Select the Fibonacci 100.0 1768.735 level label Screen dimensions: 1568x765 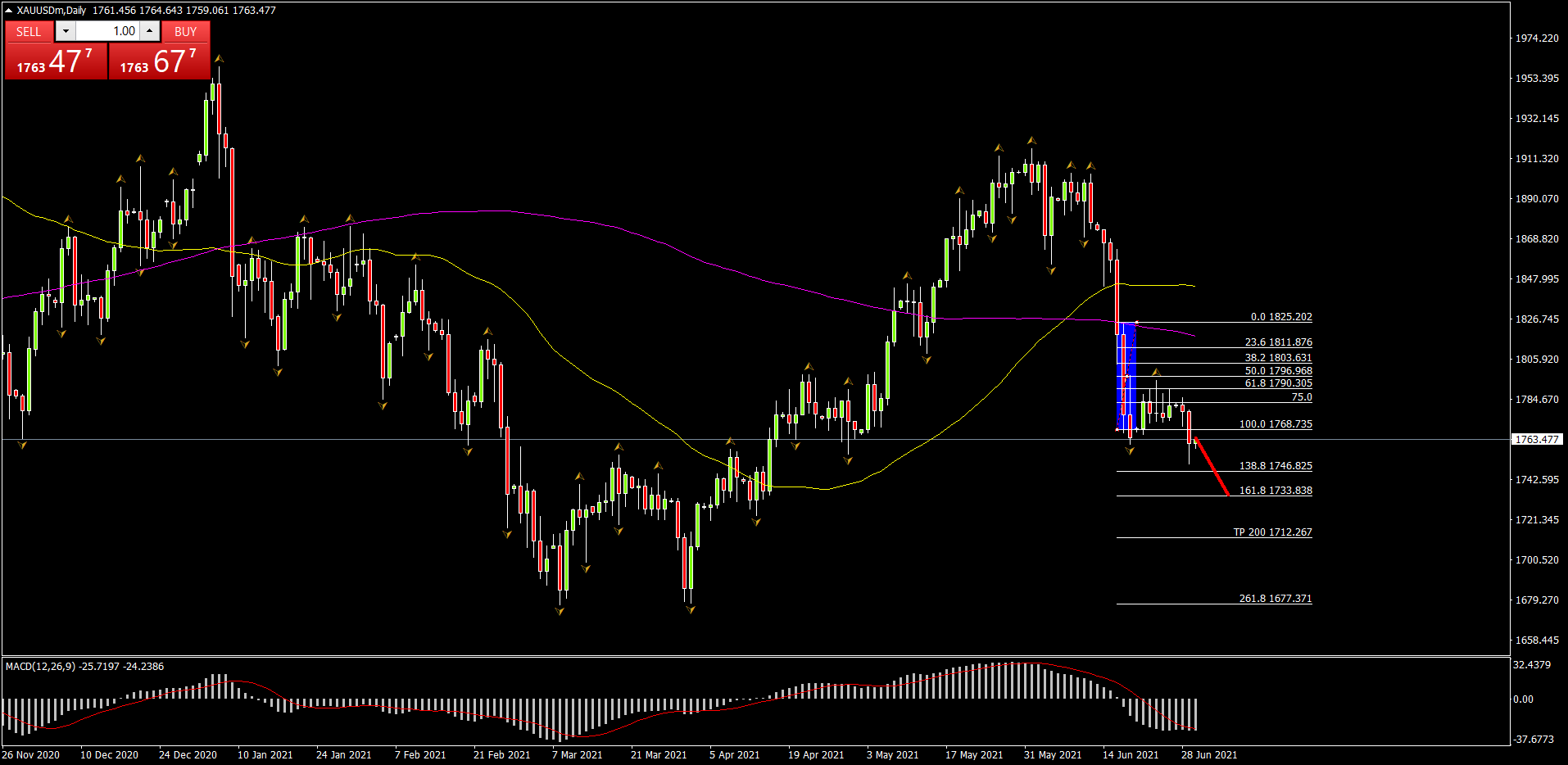click(1276, 424)
